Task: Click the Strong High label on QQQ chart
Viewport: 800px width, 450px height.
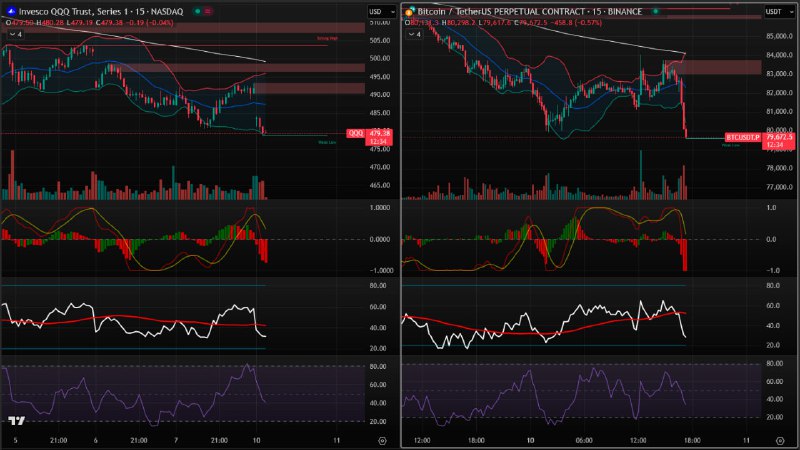Action: coord(327,39)
